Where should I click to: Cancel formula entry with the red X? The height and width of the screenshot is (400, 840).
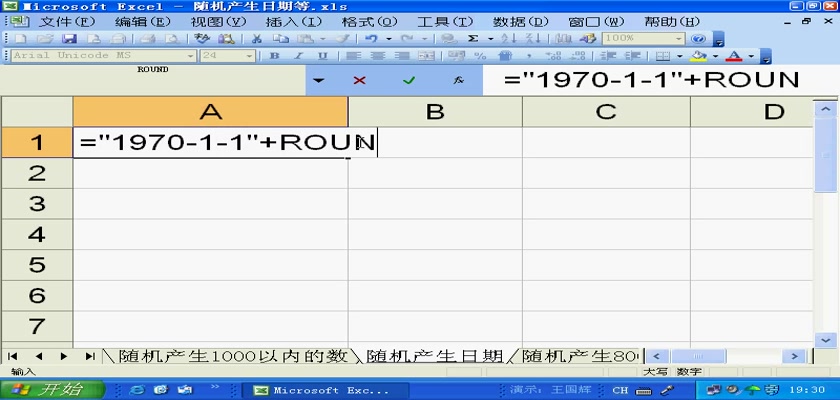click(359, 80)
